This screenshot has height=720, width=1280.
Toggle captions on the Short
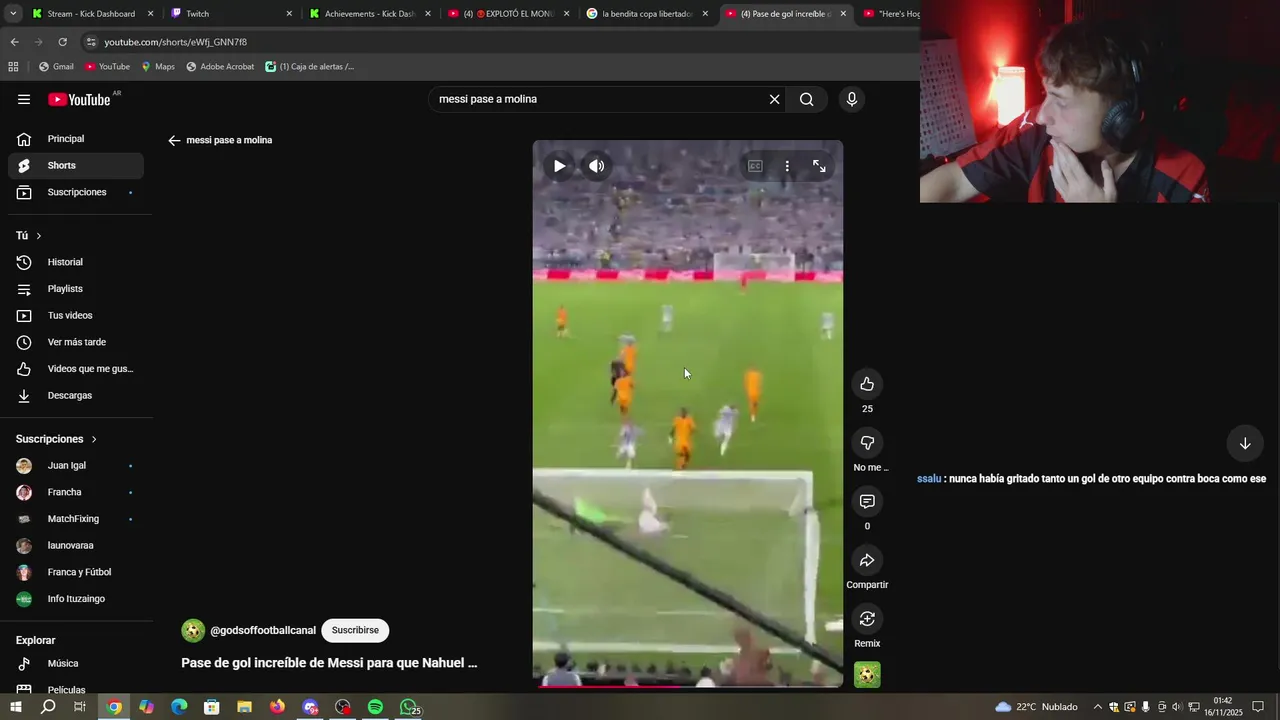tap(755, 166)
